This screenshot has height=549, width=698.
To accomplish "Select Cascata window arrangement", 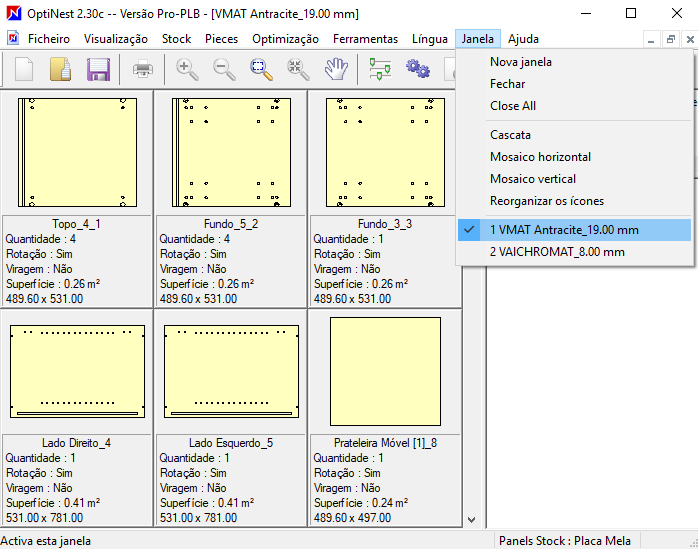I will click(x=510, y=135).
